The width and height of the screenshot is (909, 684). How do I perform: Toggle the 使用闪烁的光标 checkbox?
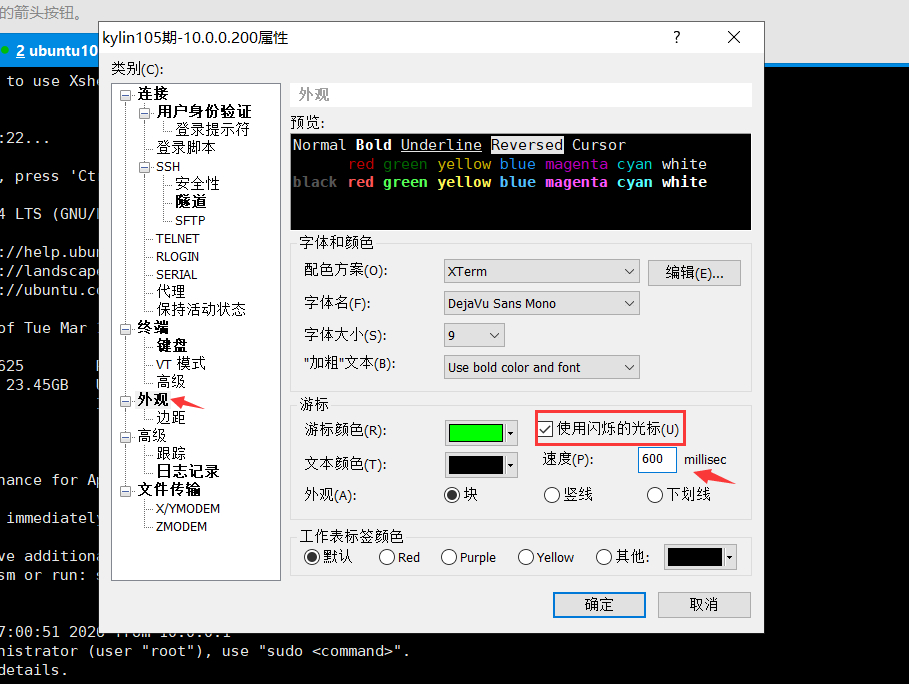pos(546,430)
